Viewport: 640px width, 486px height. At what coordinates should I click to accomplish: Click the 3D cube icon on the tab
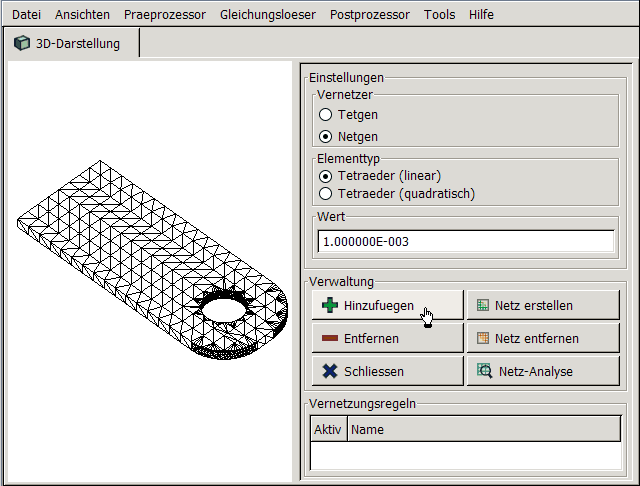tap(22, 44)
